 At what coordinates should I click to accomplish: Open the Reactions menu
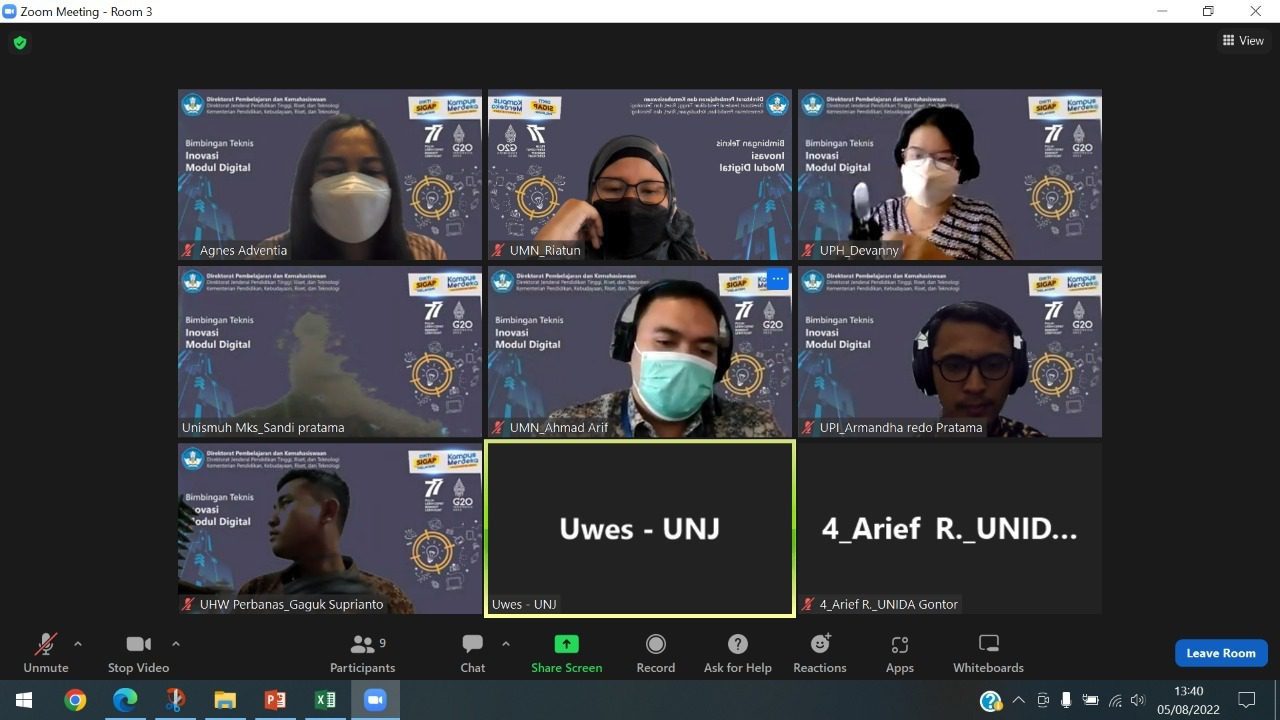coord(819,653)
